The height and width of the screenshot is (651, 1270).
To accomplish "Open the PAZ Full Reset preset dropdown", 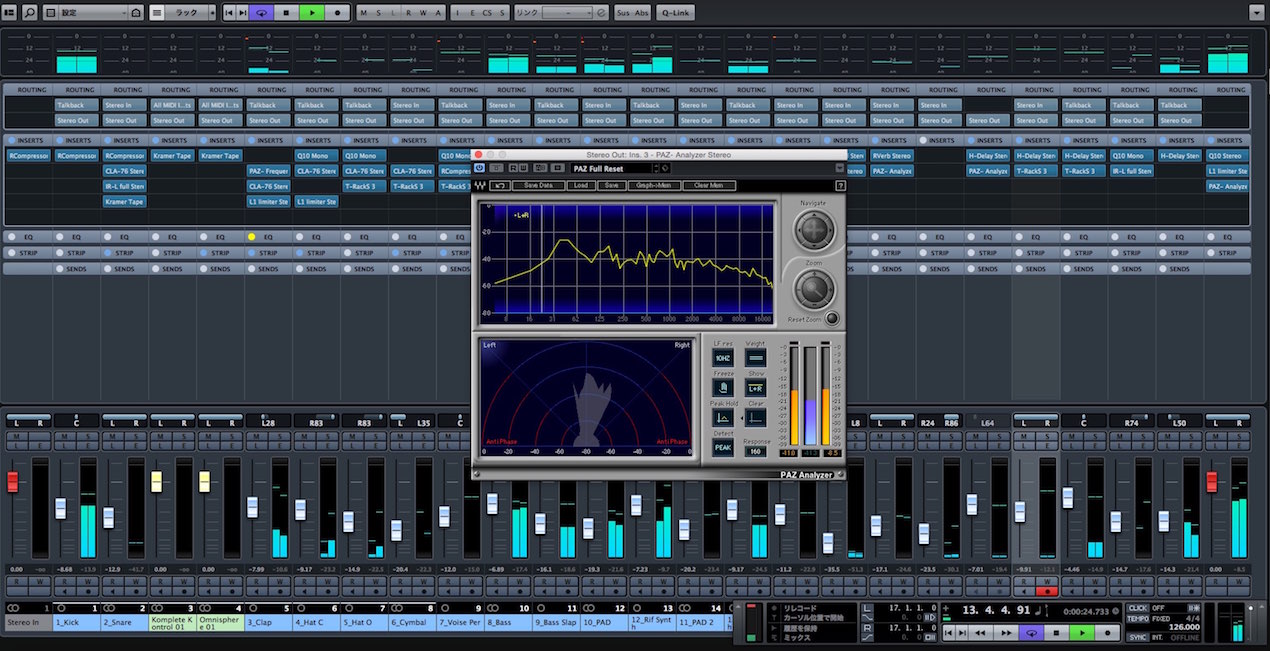I will tap(614, 168).
